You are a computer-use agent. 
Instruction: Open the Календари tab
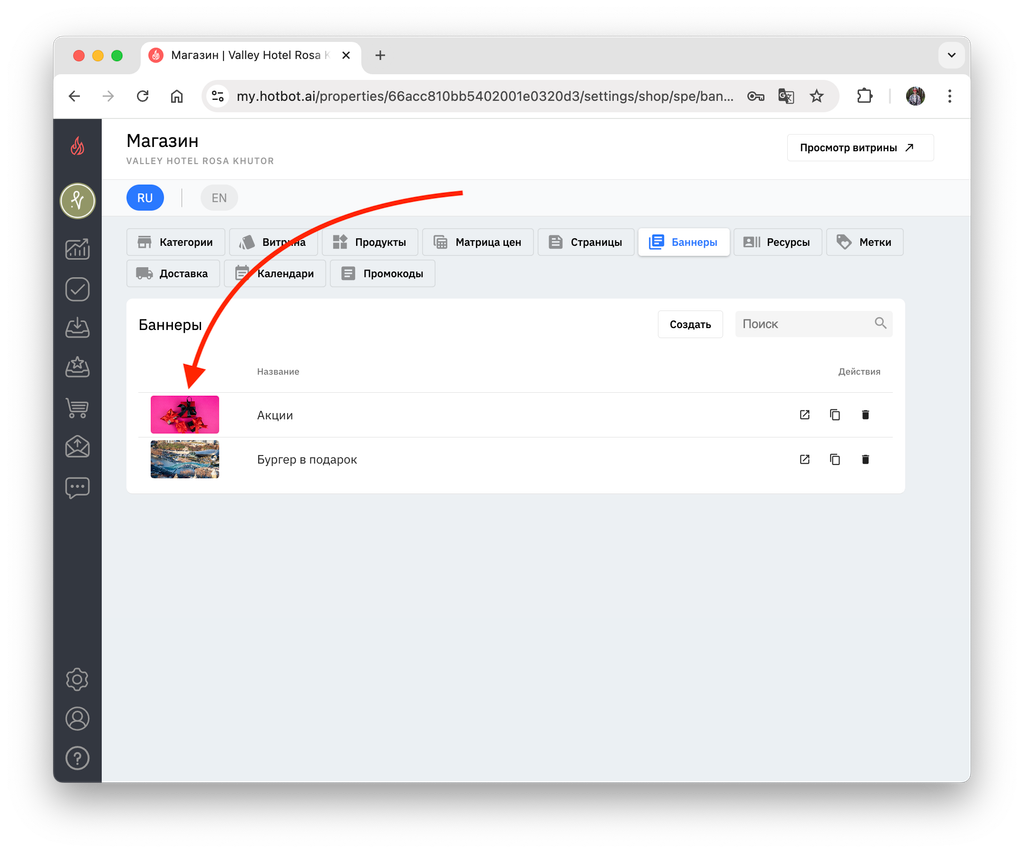[275, 274]
